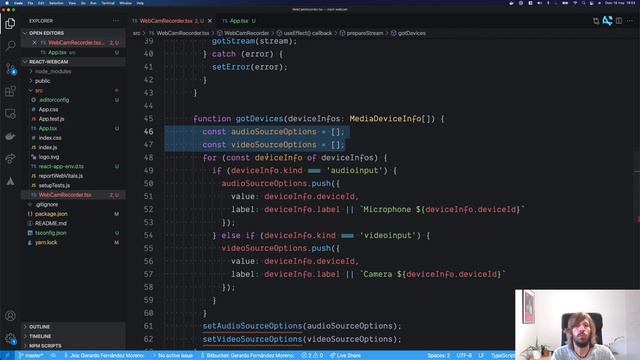Open the Source Control view
This screenshot has height=360, width=640.
(10, 68)
